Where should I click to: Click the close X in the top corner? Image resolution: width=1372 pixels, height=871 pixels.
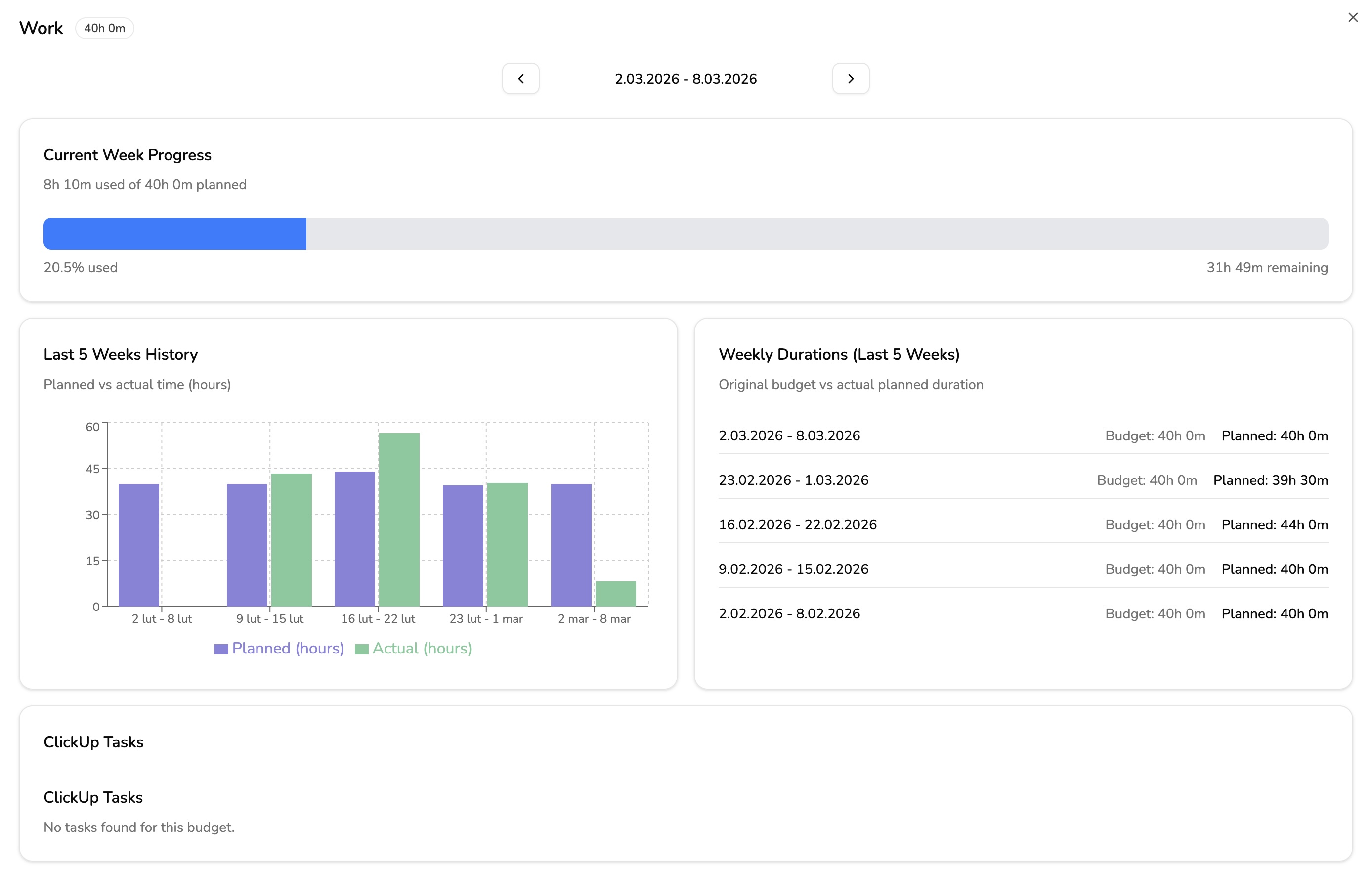(1353, 17)
